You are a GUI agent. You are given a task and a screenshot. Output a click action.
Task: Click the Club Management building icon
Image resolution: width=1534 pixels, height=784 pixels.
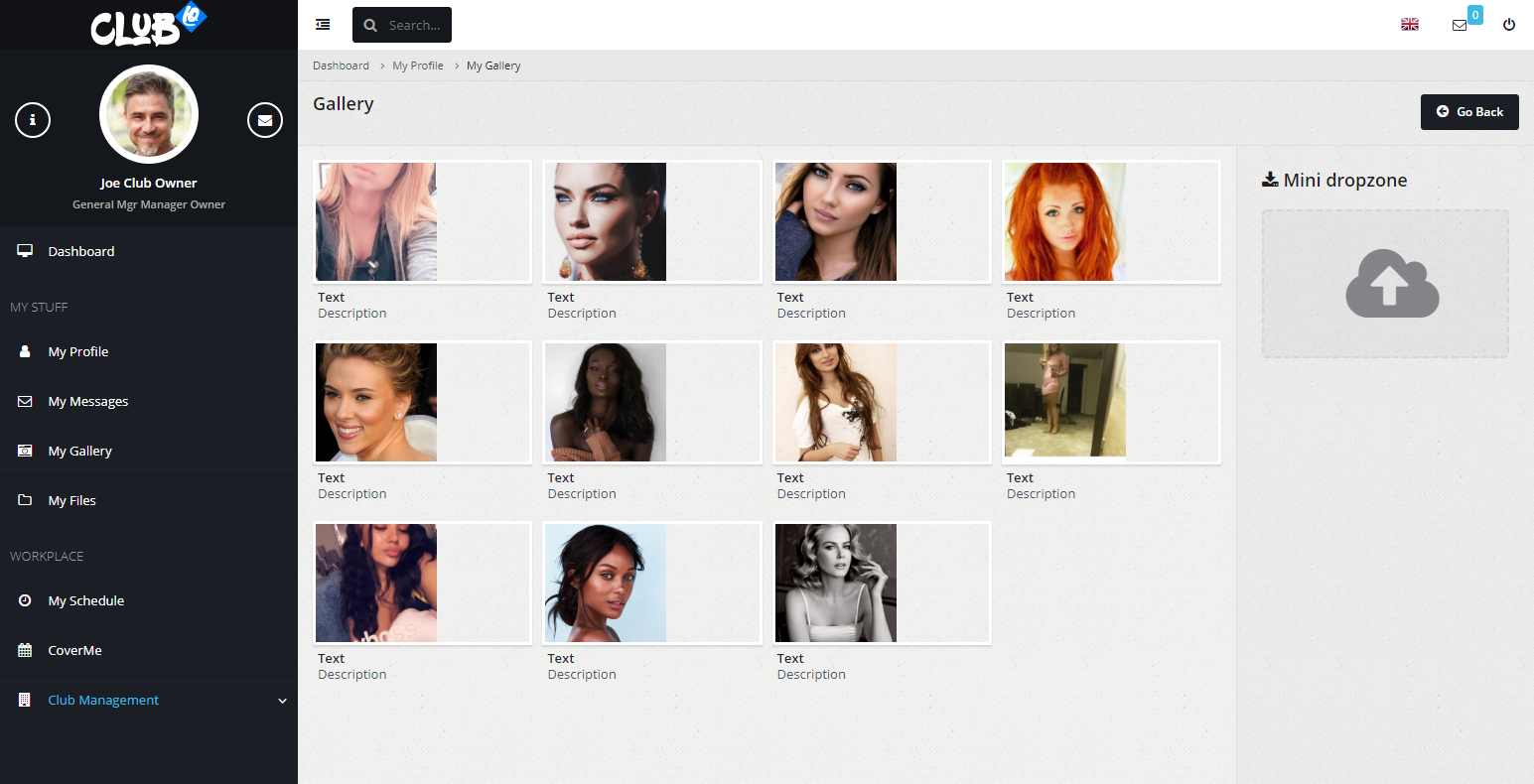tap(25, 700)
